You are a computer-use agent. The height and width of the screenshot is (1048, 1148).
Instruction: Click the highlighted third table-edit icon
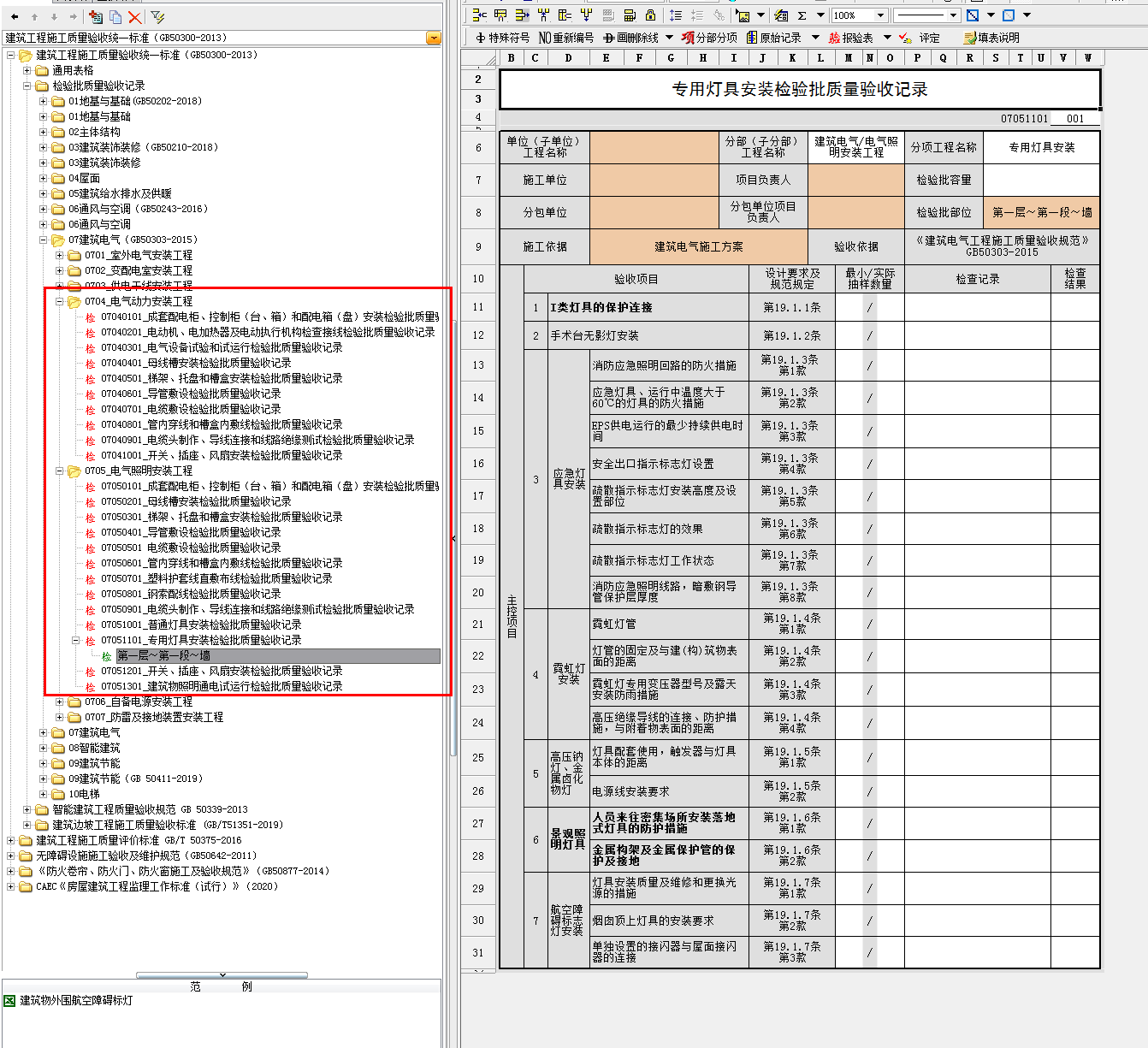523,15
